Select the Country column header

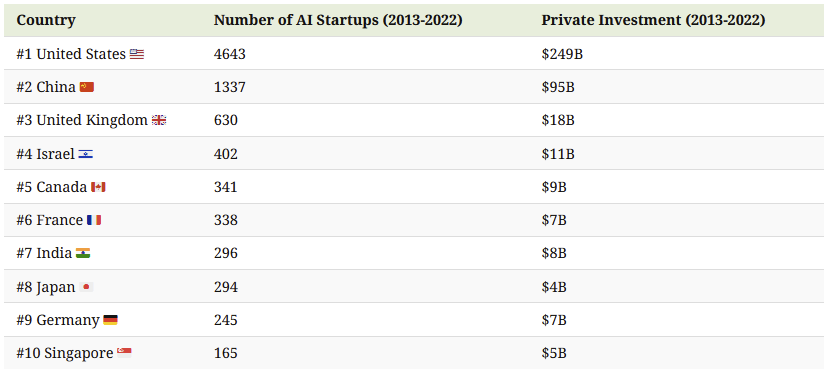click(x=46, y=20)
